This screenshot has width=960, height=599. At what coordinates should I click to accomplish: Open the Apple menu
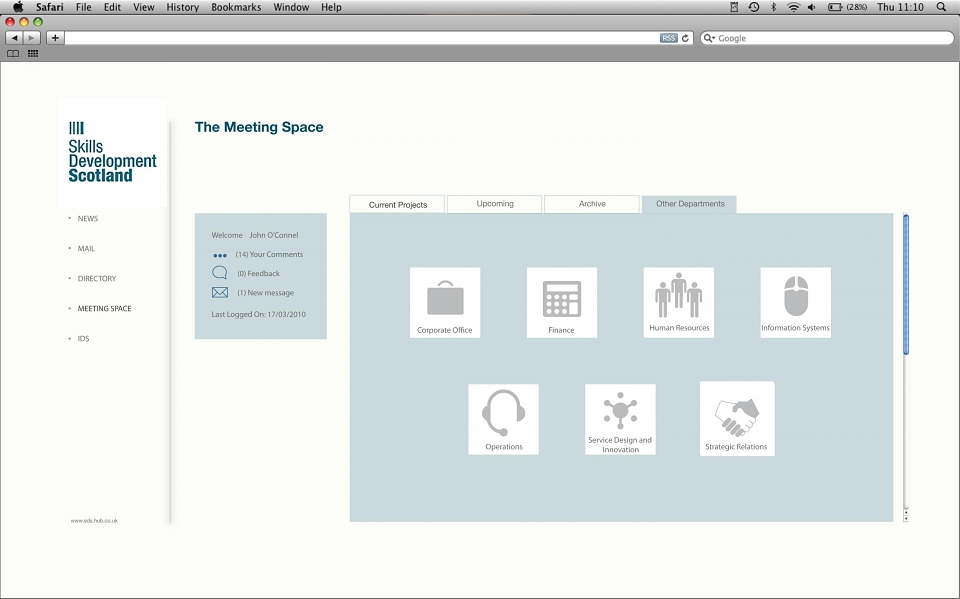pos(18,7)
